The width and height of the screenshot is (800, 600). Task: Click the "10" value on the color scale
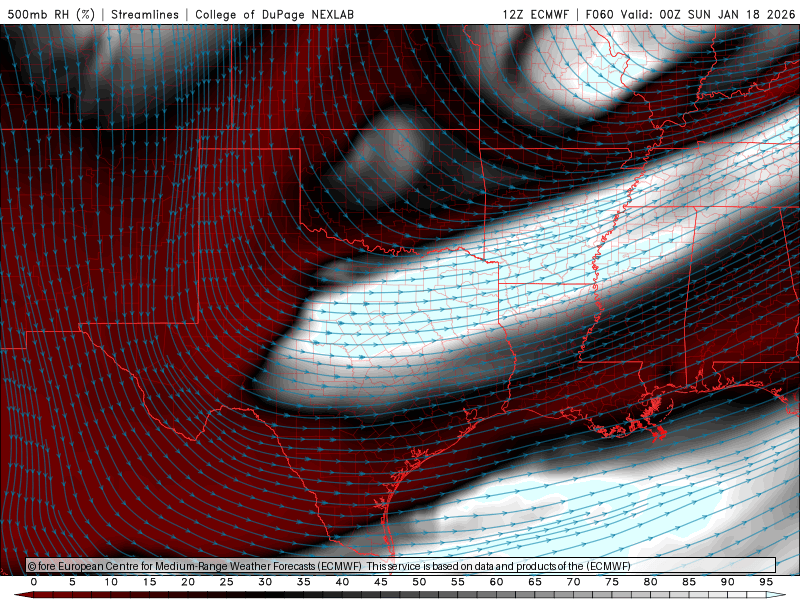tap(111, 582)
